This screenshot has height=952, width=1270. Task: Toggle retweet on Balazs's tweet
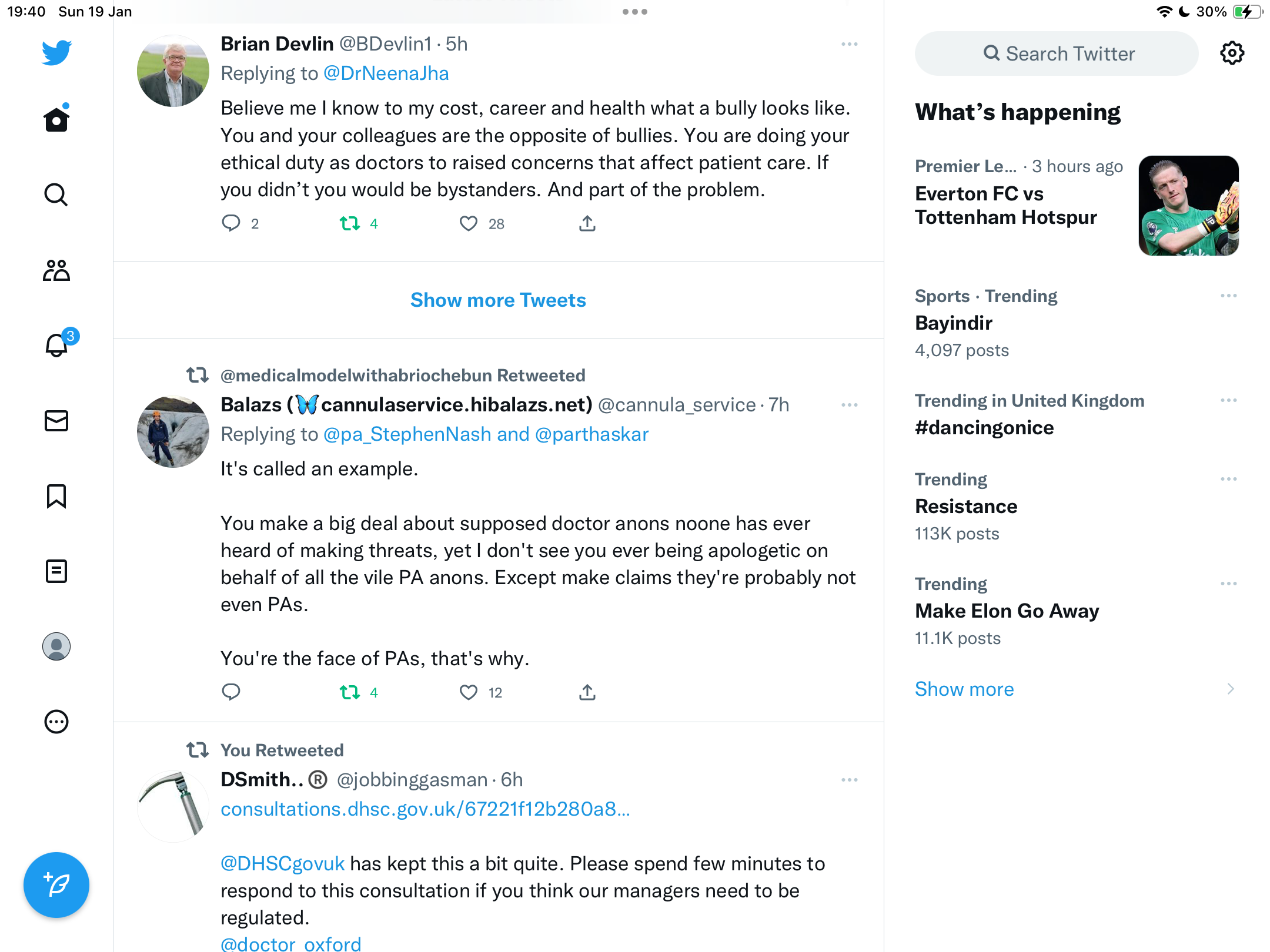[x=350, y=692]
